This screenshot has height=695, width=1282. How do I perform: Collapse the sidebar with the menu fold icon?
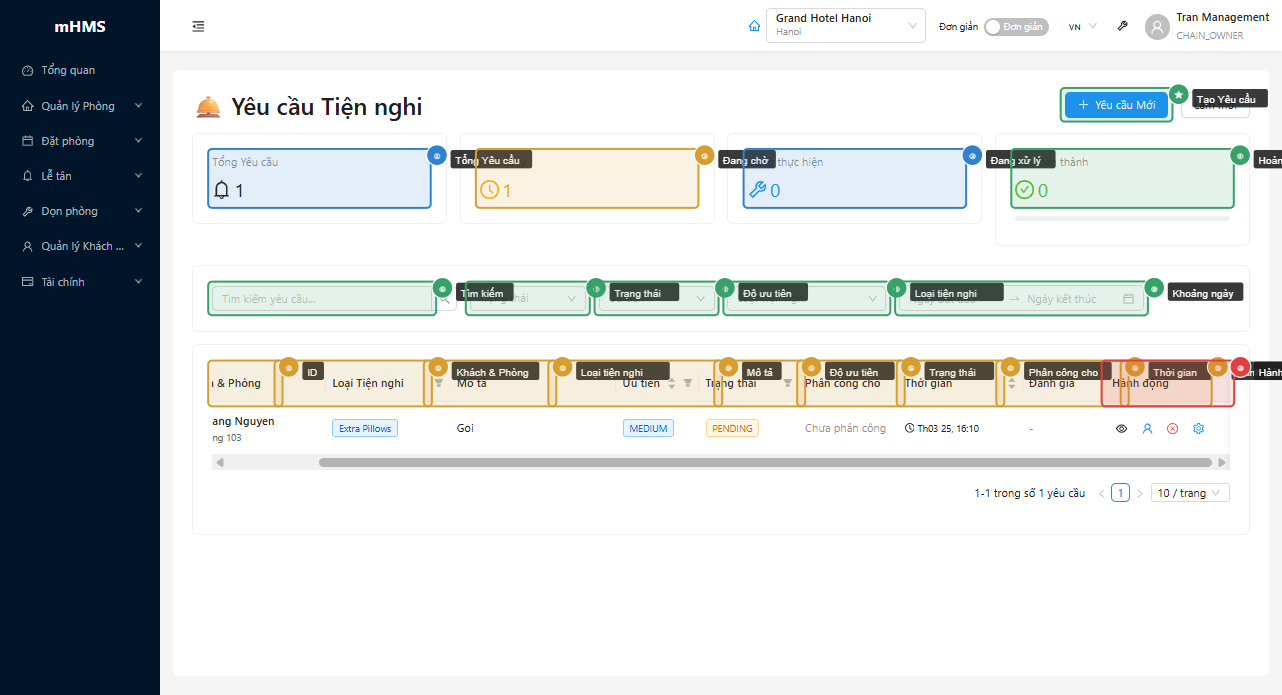[198, 27]
